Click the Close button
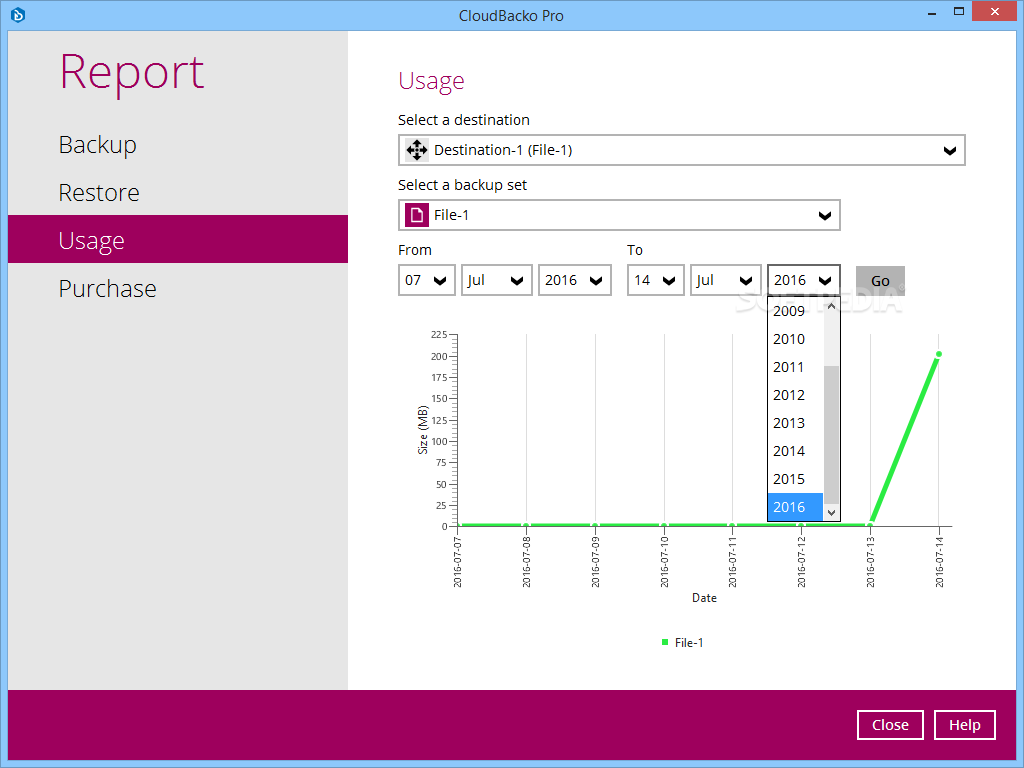The height and width of the screenshot is (768, 1024). click(x=890, y=725)
